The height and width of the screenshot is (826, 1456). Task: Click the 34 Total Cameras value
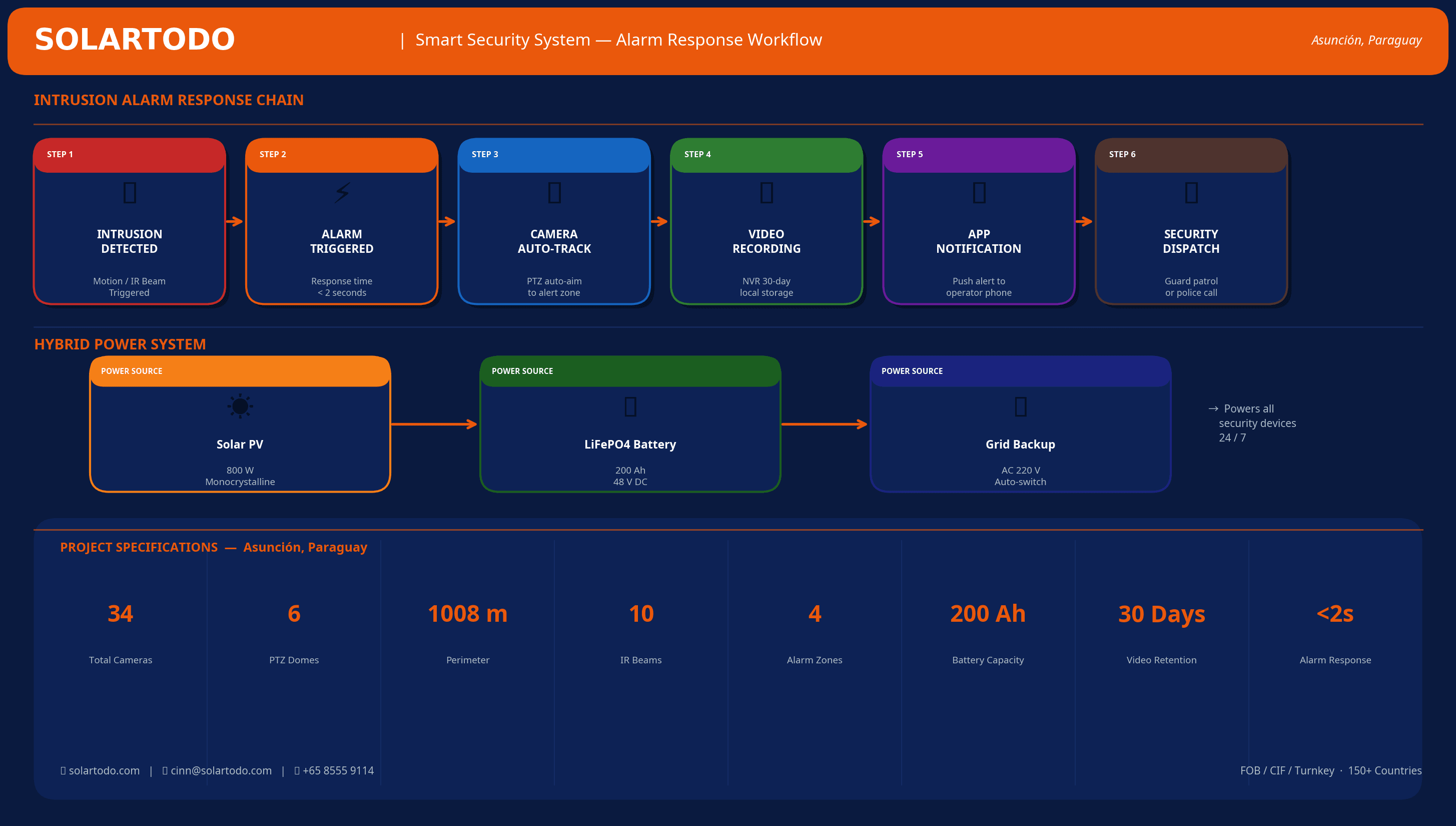click(x=120, y=613)
